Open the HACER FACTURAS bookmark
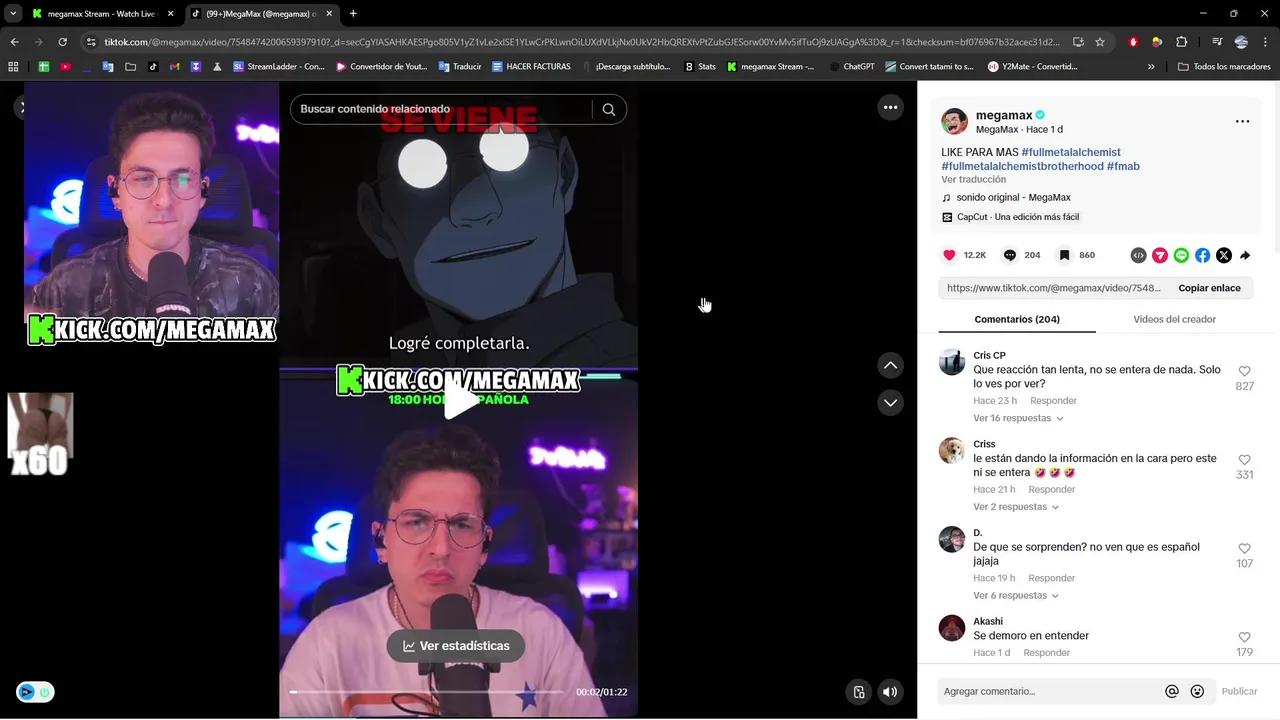This screenshot has height=720, width=1280. [530, 67]
